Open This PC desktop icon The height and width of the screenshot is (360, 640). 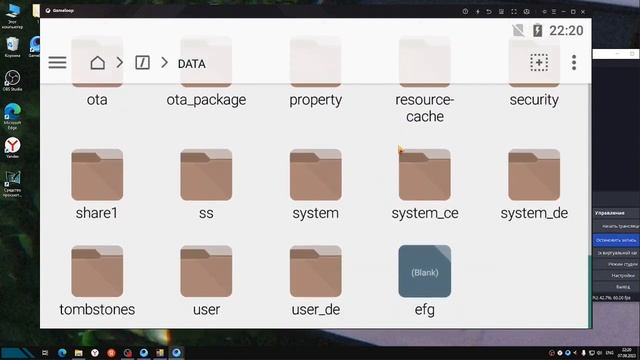(x=12, y=16)
